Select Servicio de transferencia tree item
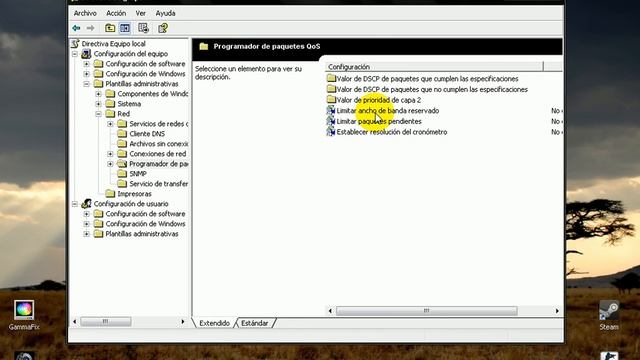Viewport: 640px width, 360px height. [158, 184]
